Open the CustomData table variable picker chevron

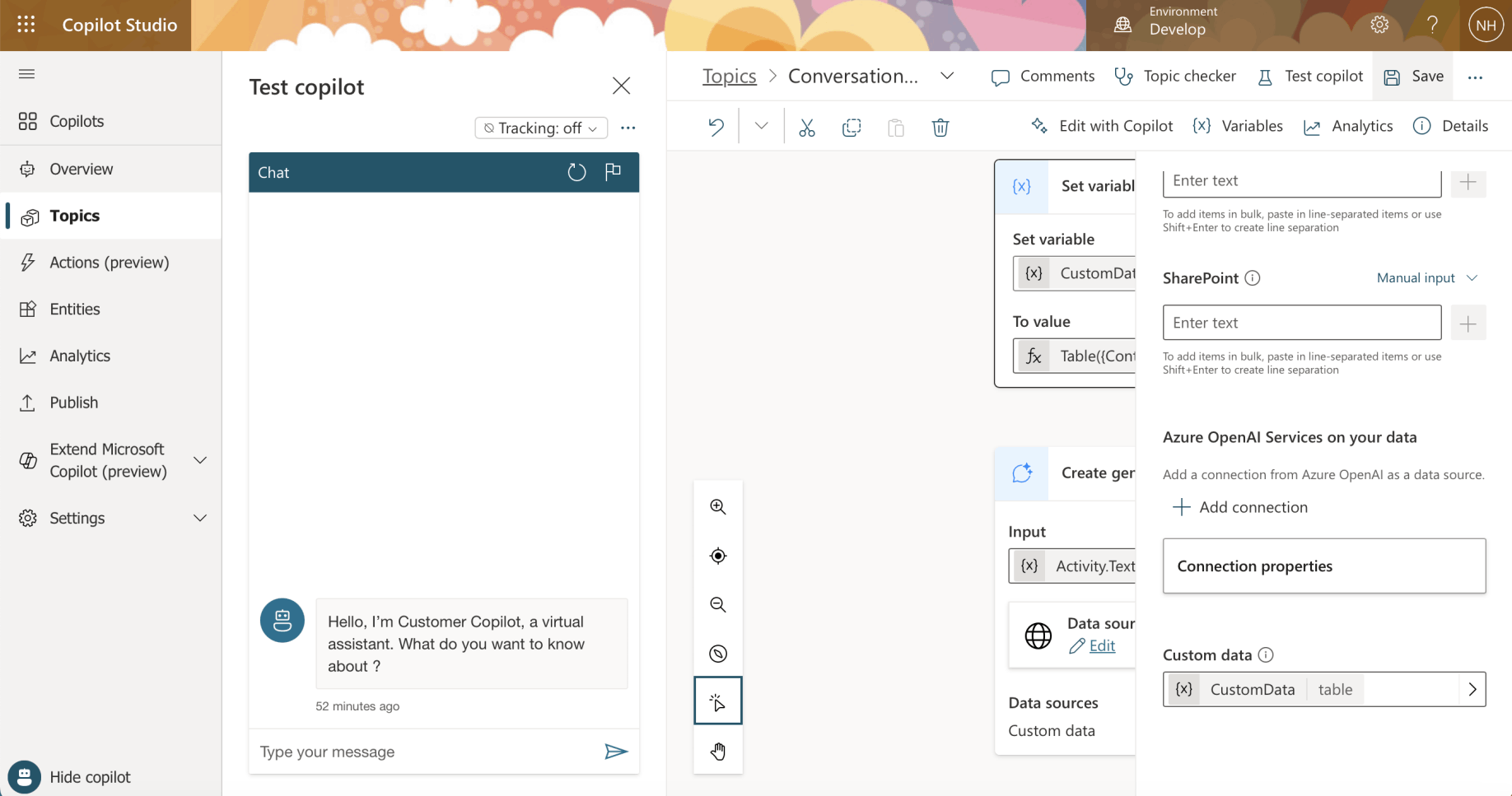tap(1472, 690)
